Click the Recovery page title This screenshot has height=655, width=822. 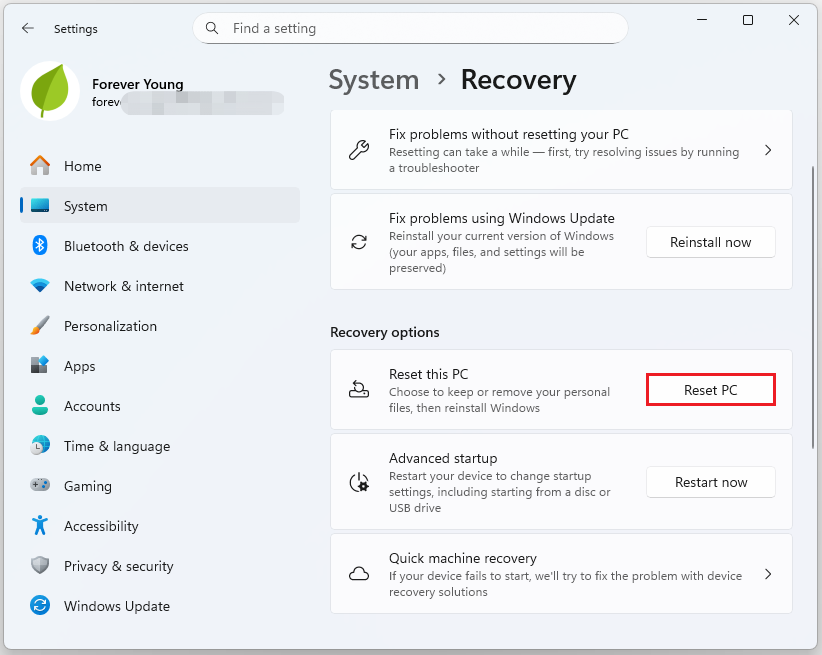(x=518, y=80)
